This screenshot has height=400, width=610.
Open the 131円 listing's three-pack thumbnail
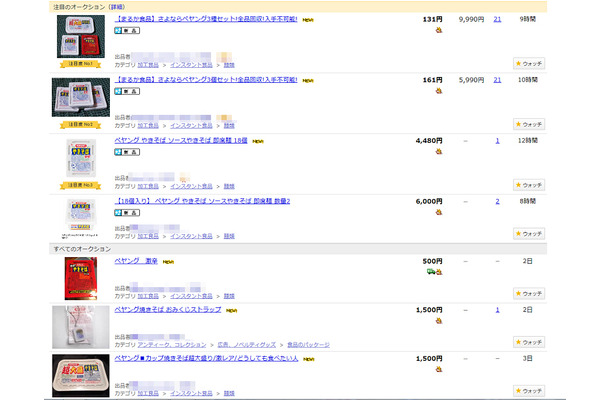tap(81, 37)
